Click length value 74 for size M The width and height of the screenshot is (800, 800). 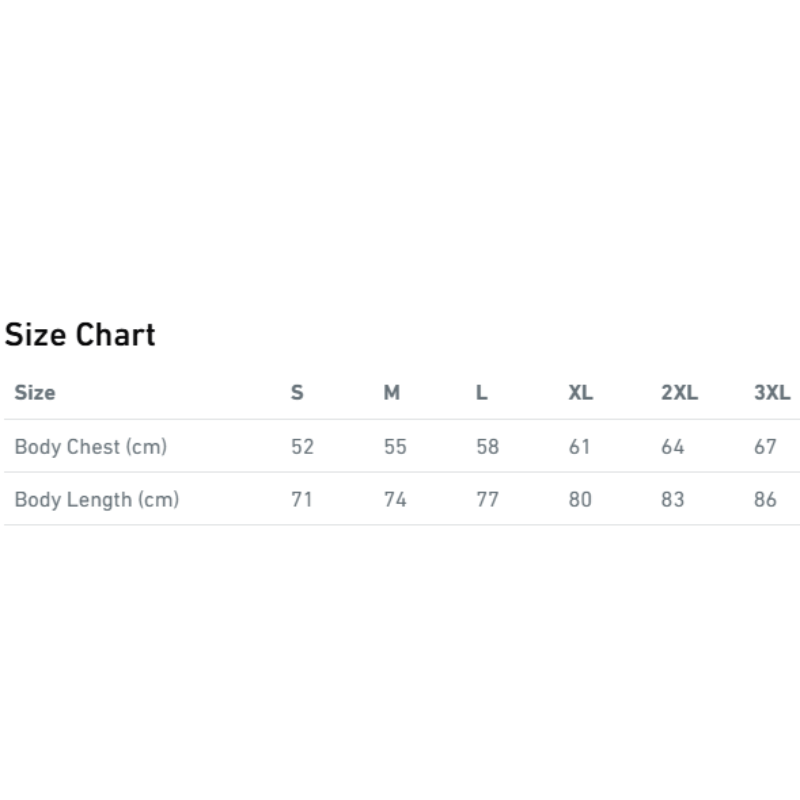click(395, 499)
